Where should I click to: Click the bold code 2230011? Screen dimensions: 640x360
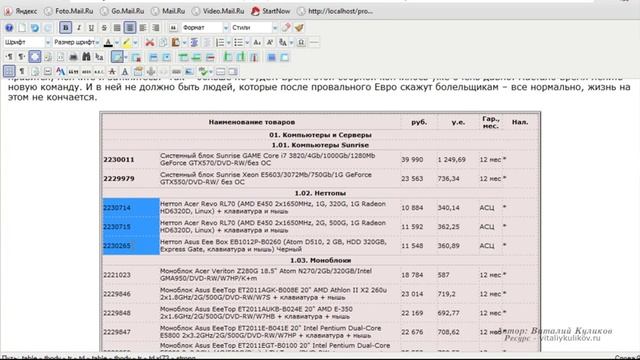[119, 160]
